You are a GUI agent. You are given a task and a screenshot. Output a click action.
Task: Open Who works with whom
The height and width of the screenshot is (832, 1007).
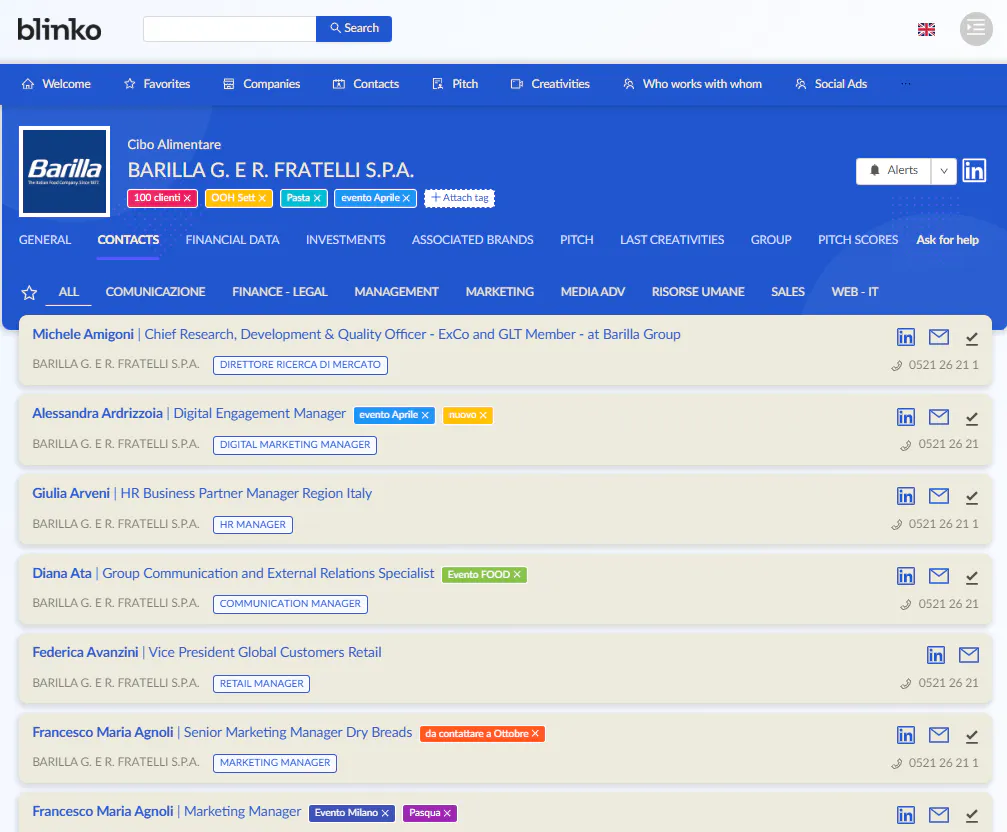pyautogui.click(x=692, y=84)
